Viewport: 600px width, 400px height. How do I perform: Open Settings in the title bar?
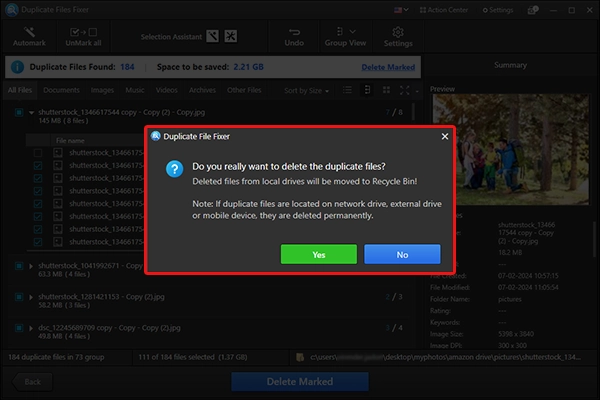coord(498,10)
